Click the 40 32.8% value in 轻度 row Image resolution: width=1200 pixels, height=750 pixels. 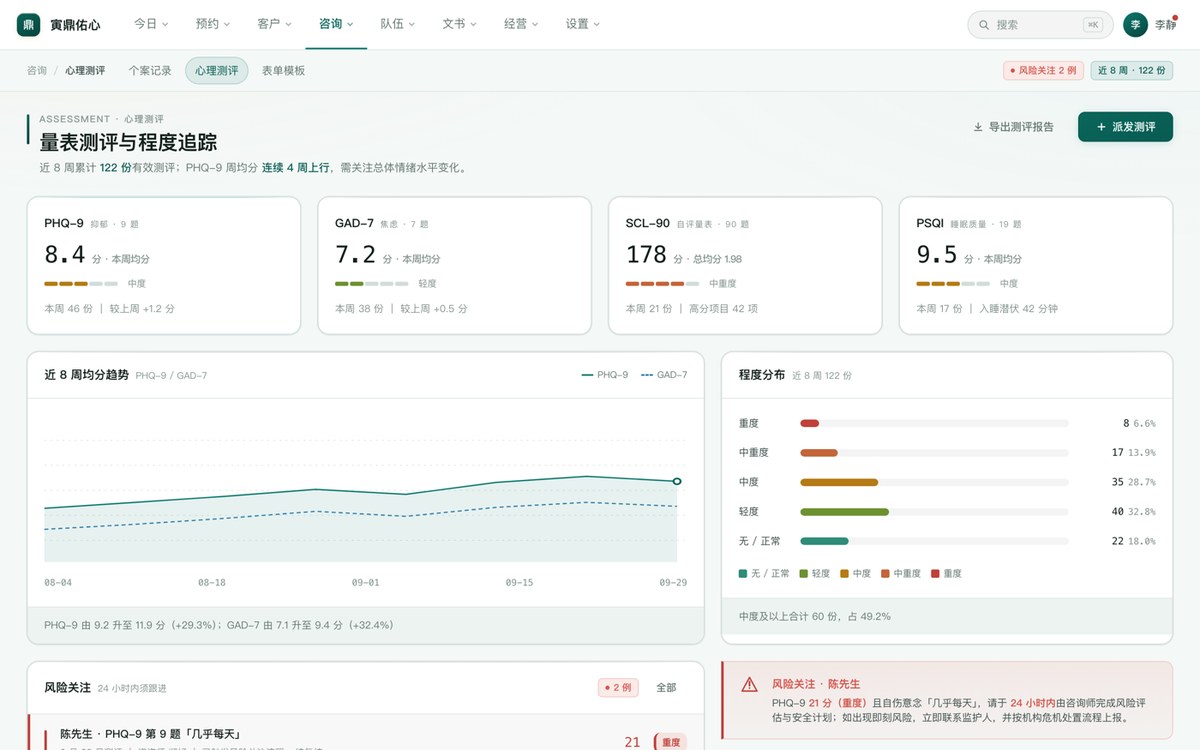[x=1133, y=512]
